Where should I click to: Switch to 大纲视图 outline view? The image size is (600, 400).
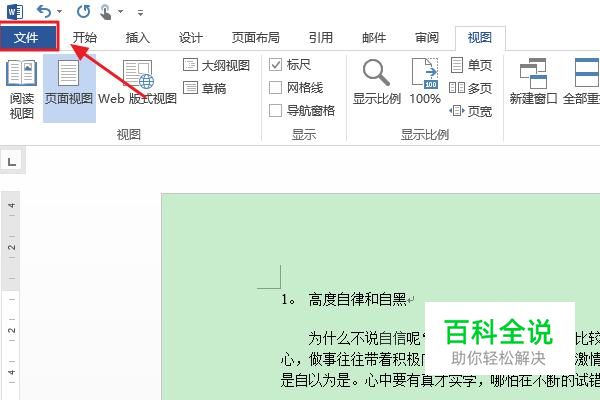[x=217, y=65]
